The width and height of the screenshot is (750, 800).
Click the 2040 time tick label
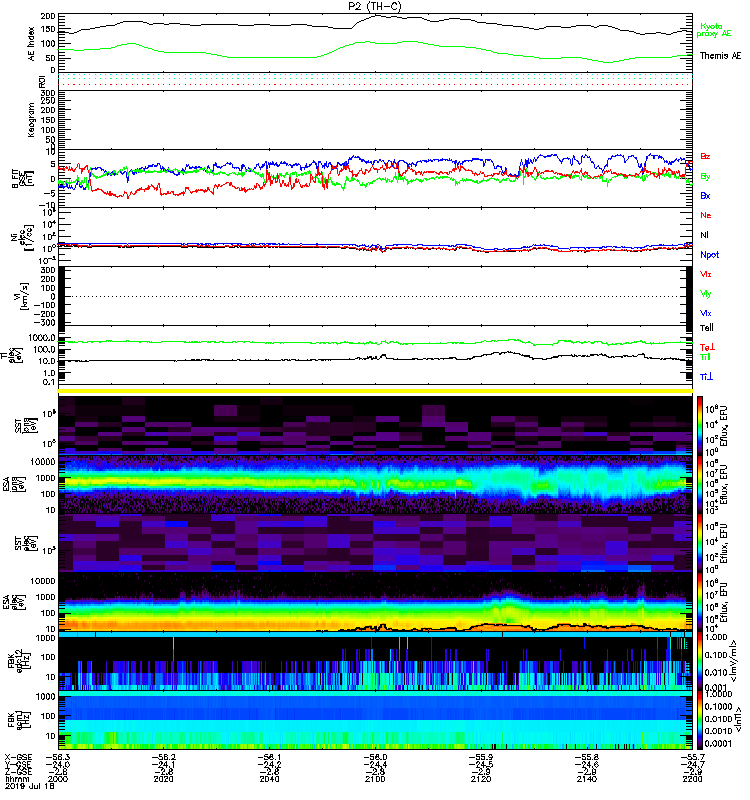(269, 779)
